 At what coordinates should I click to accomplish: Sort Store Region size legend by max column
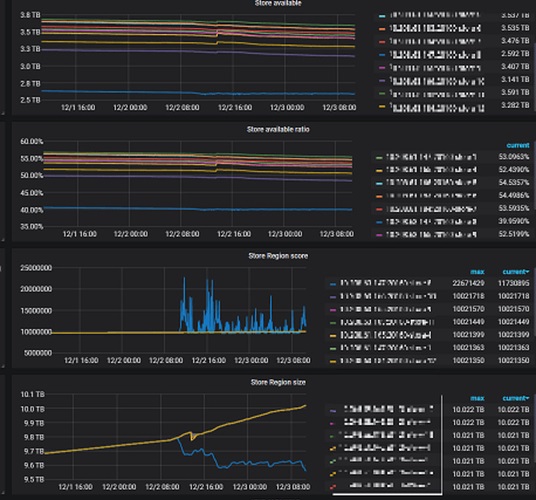tap(477, 398)
